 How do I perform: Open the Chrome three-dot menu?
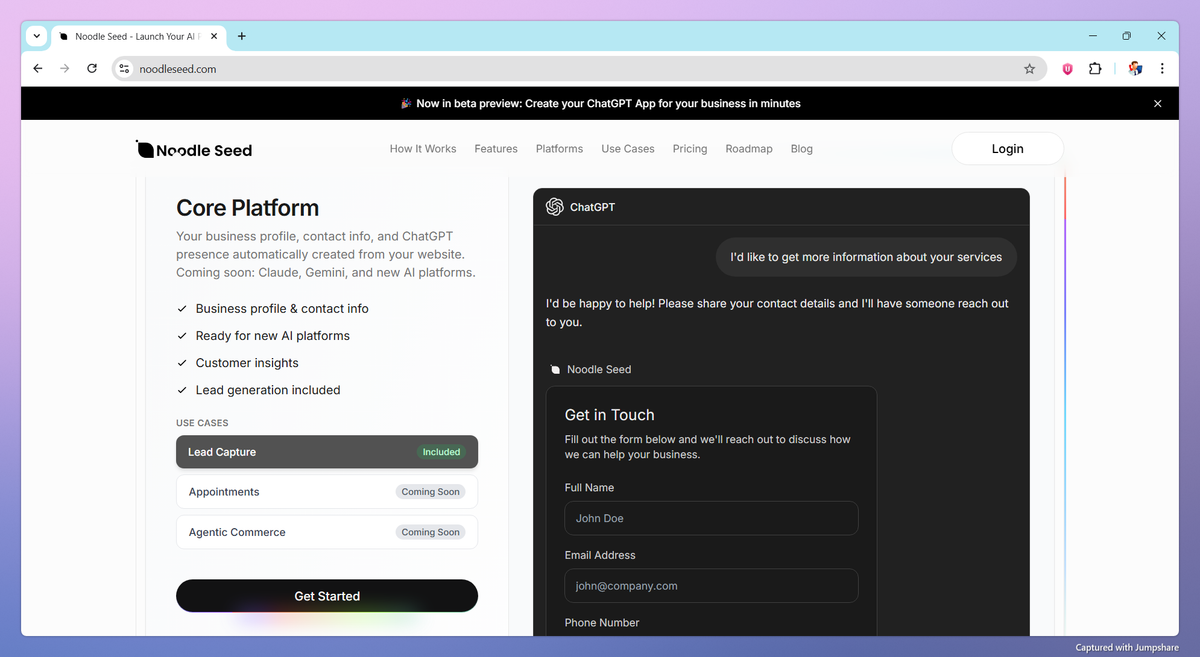click(x=1162, y=69)
